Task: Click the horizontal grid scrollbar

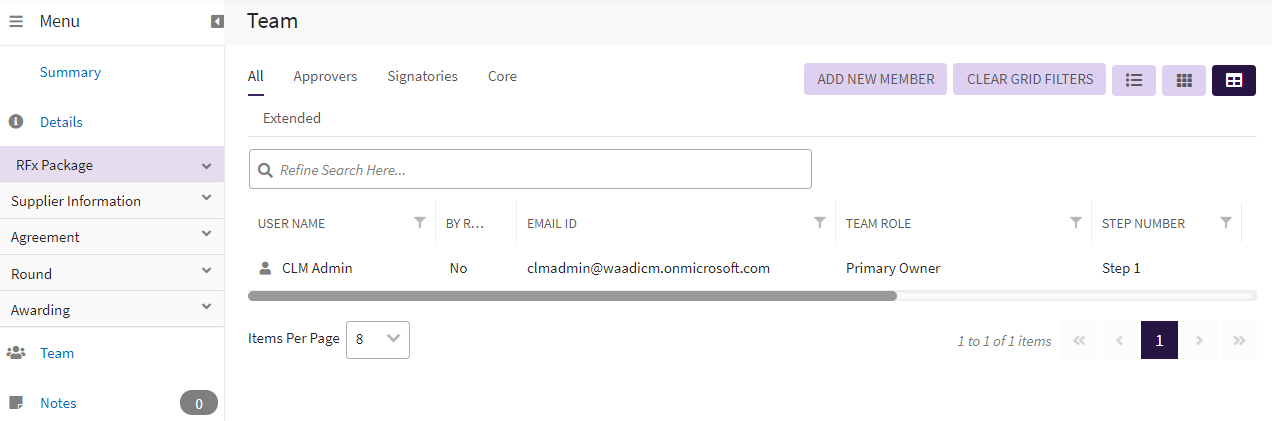Action: click(572, 296)
